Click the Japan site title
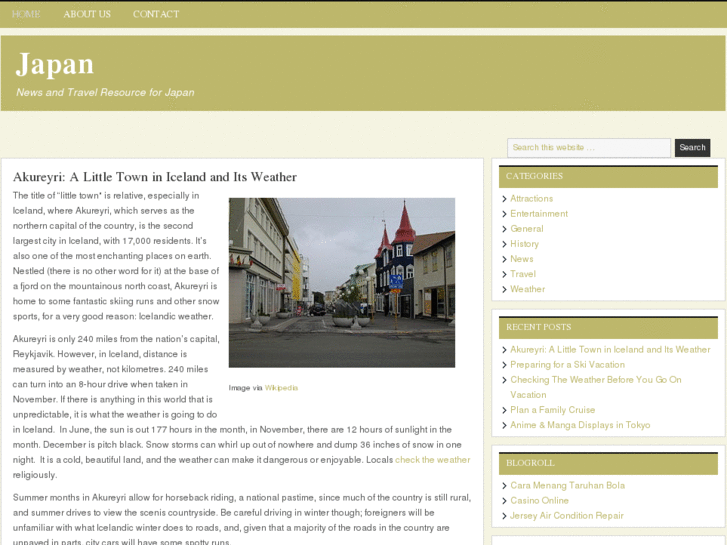The height and width of the screenshot is (545, 727). (x=55, y=64)
